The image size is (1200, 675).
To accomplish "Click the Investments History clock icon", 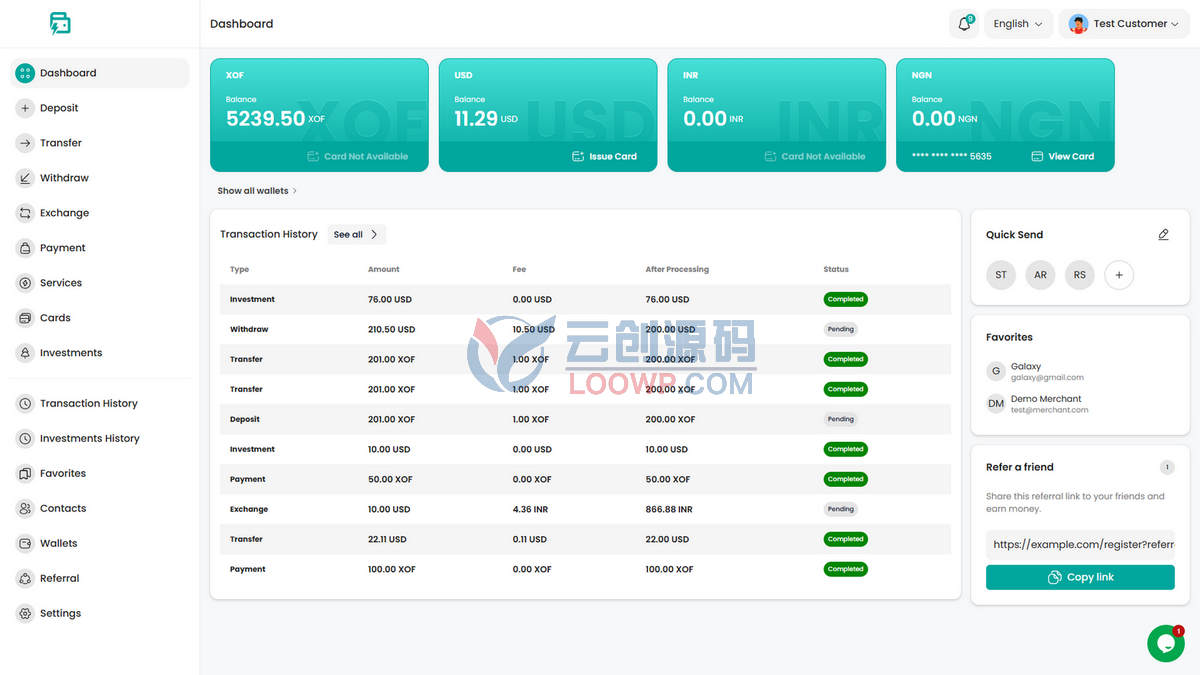I will coord(25,439).
